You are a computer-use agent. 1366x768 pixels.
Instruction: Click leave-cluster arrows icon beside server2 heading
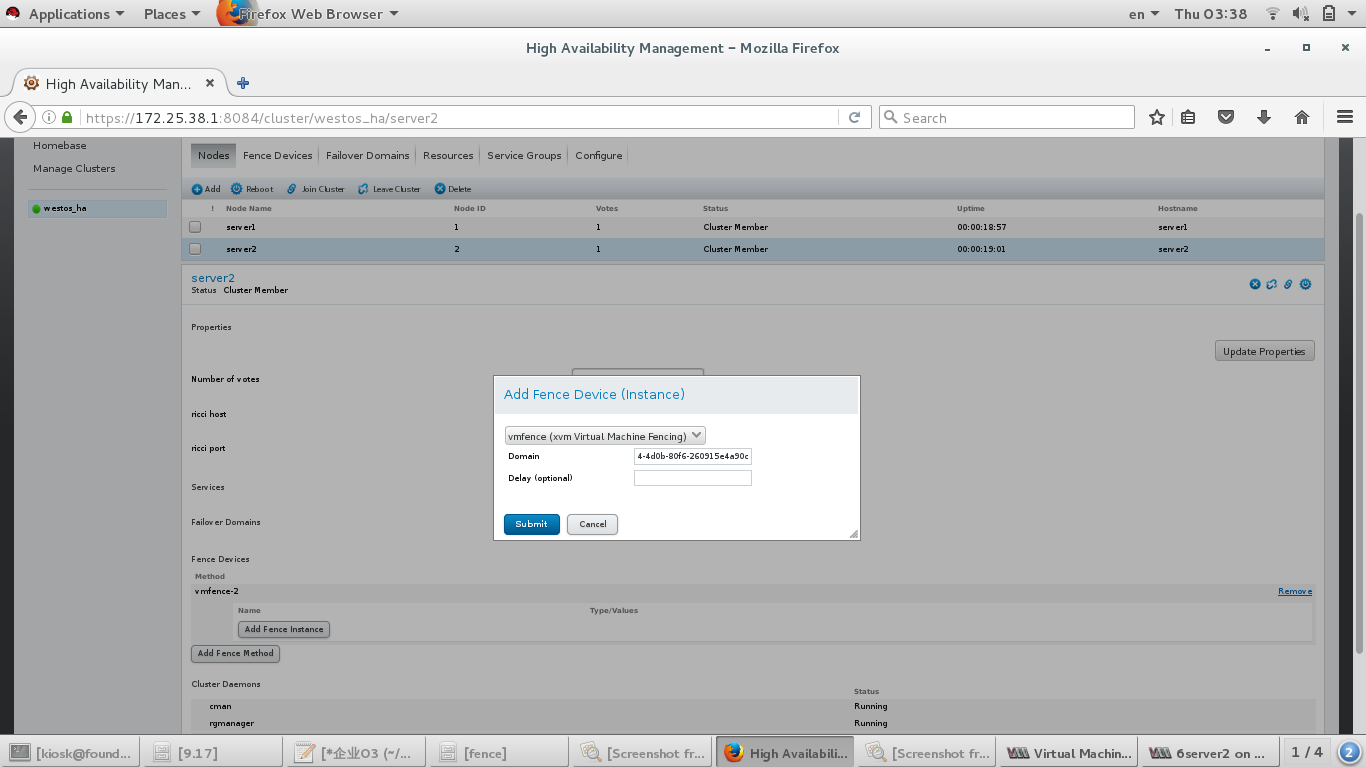point(1271,284)
